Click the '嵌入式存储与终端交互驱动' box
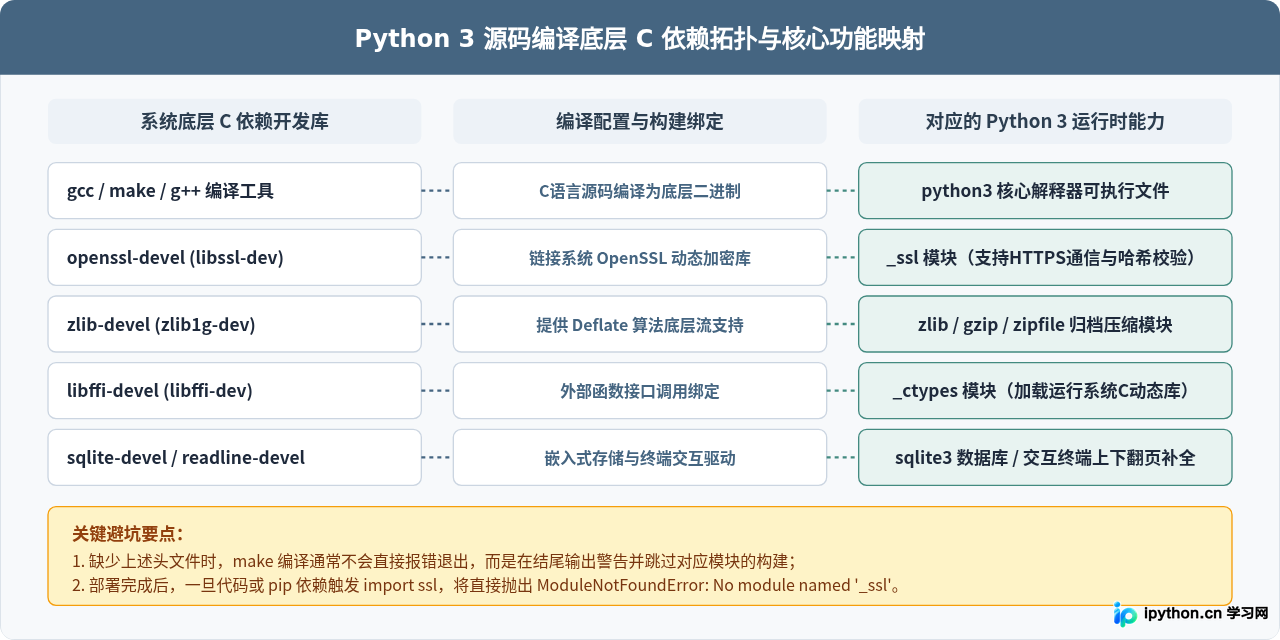Image resolution: width=1280 pixels, height=640 pixels. [640, 458]
